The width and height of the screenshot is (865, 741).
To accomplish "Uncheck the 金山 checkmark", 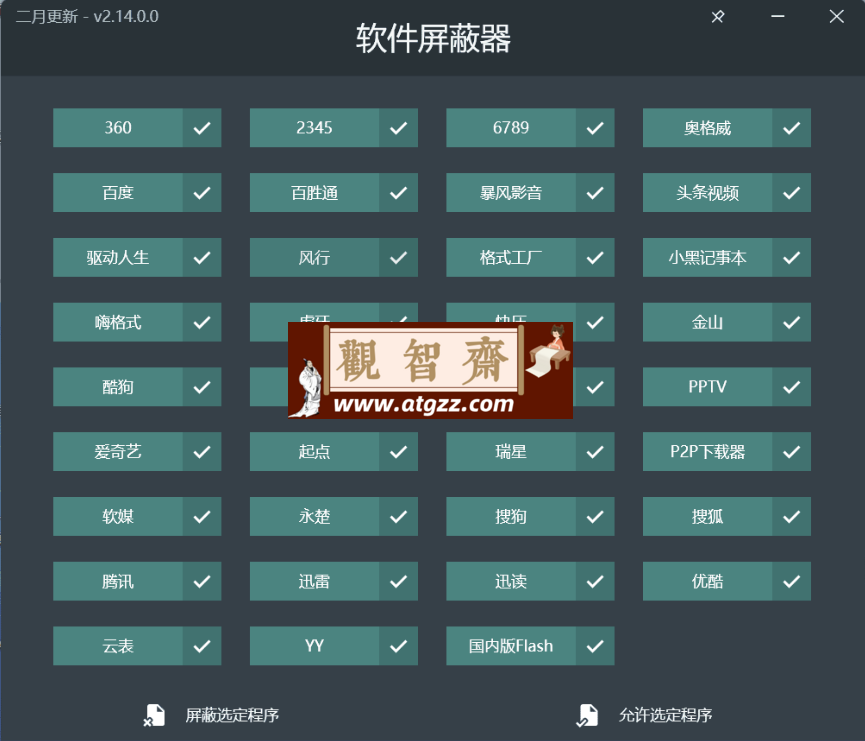I will 791,322.
